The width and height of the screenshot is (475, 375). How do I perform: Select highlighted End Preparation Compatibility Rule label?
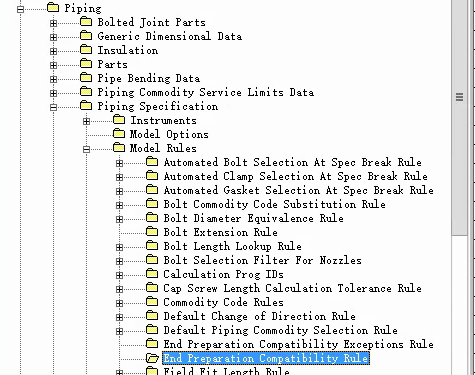click(266, 358)
